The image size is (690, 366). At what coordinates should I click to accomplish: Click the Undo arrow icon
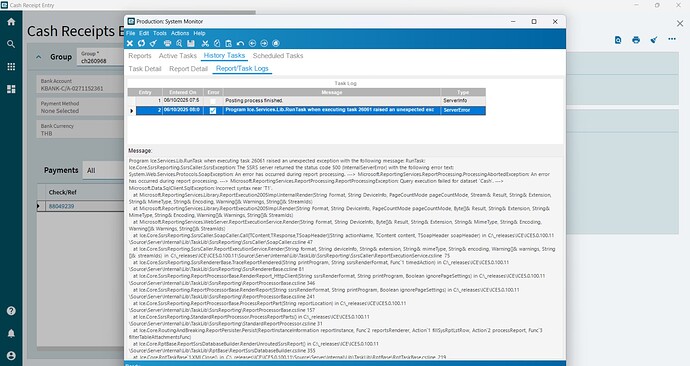(240, 43)
